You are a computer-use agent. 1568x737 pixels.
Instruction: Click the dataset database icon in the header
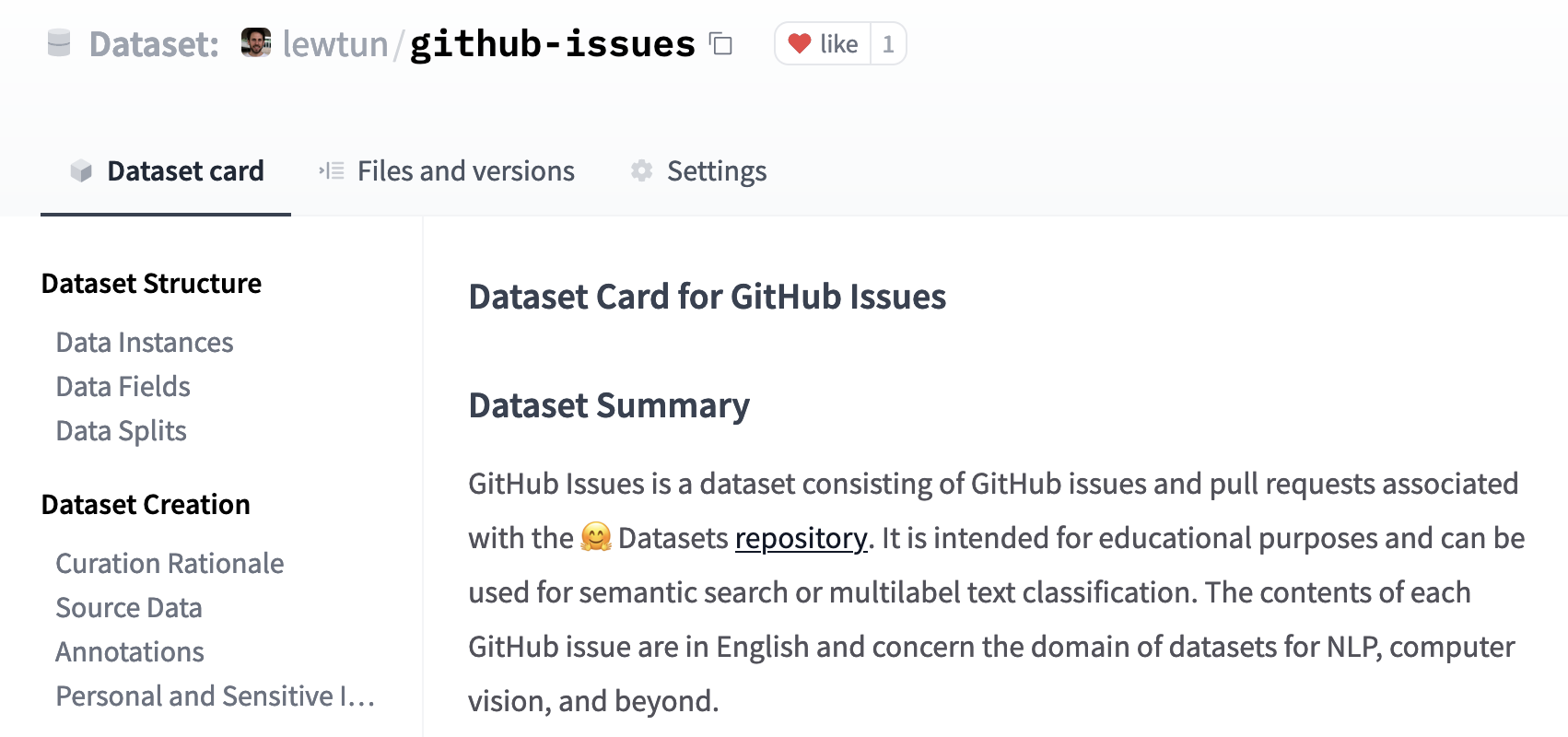point(58,42)
